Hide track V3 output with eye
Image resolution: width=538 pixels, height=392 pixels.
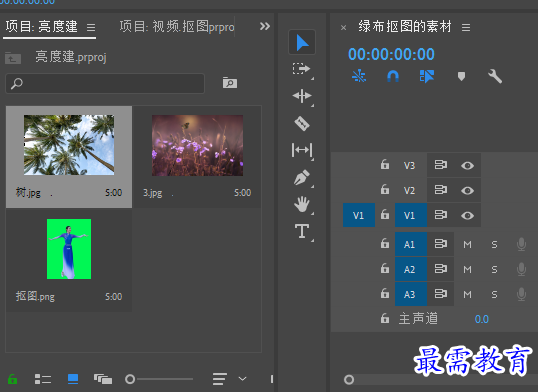coord(467,165)
